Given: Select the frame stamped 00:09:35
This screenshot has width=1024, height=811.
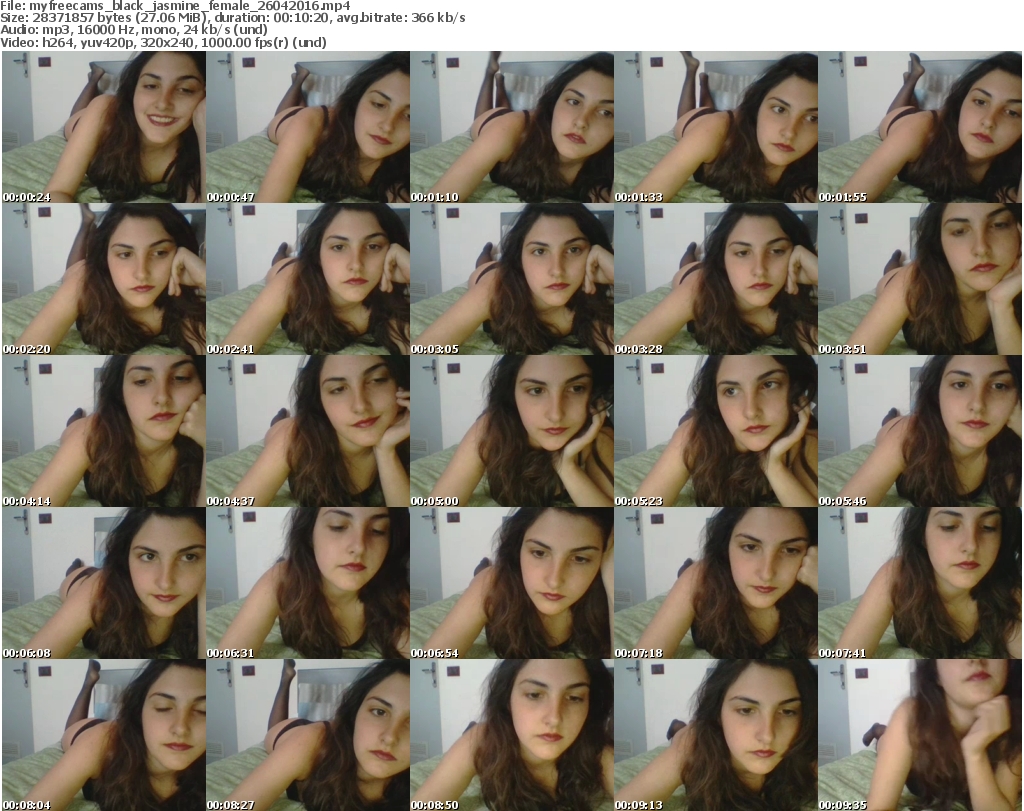Looking at the screenshot, I should (920, 735).
